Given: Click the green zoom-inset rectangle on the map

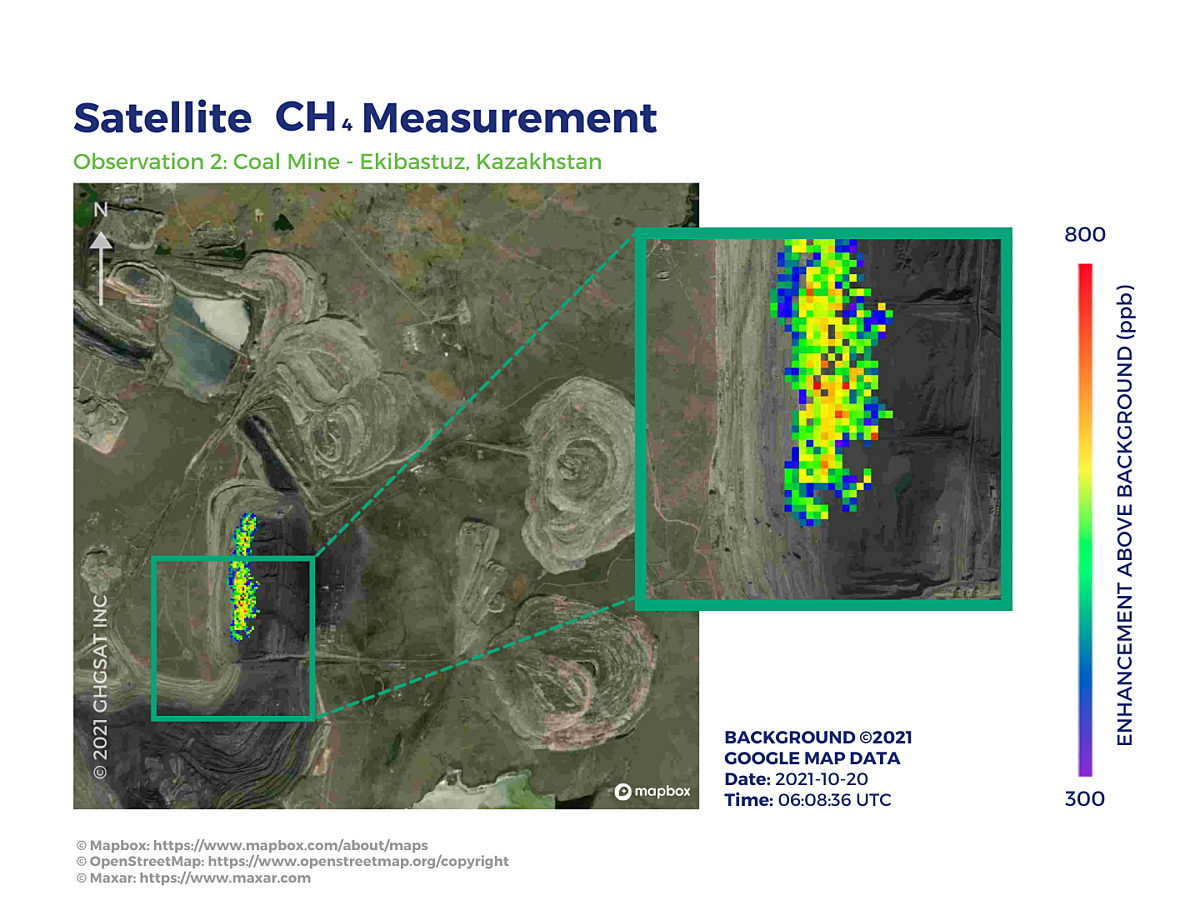Looking at the screenshot, I should coord(235,637).
